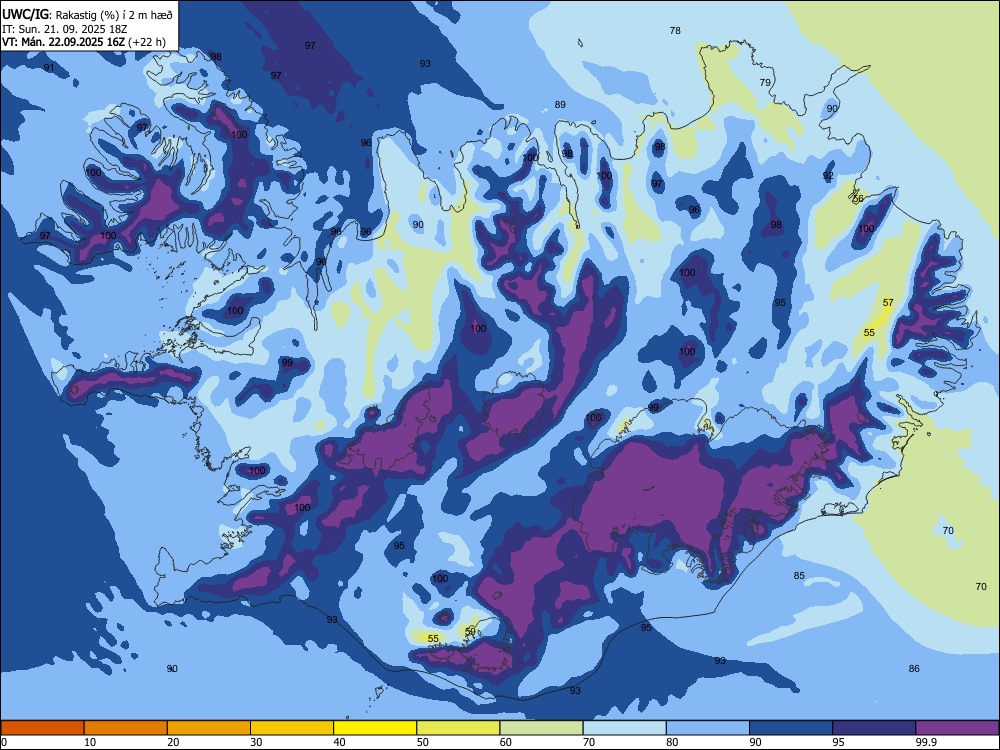Click the '20' label on the legend scale

(x=173, y=742)
